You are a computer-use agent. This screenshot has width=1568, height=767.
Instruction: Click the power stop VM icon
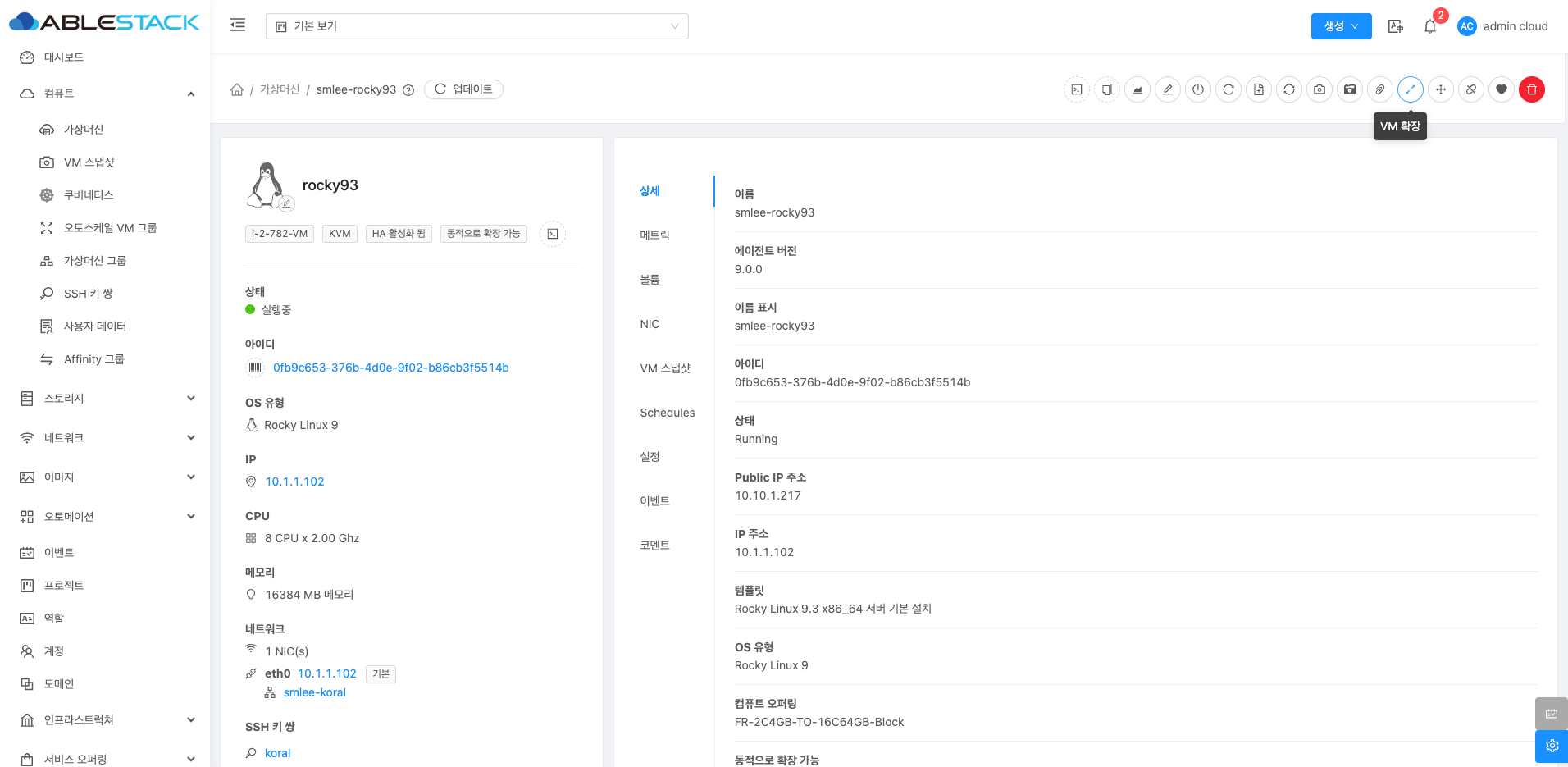tap(1198, 89)
